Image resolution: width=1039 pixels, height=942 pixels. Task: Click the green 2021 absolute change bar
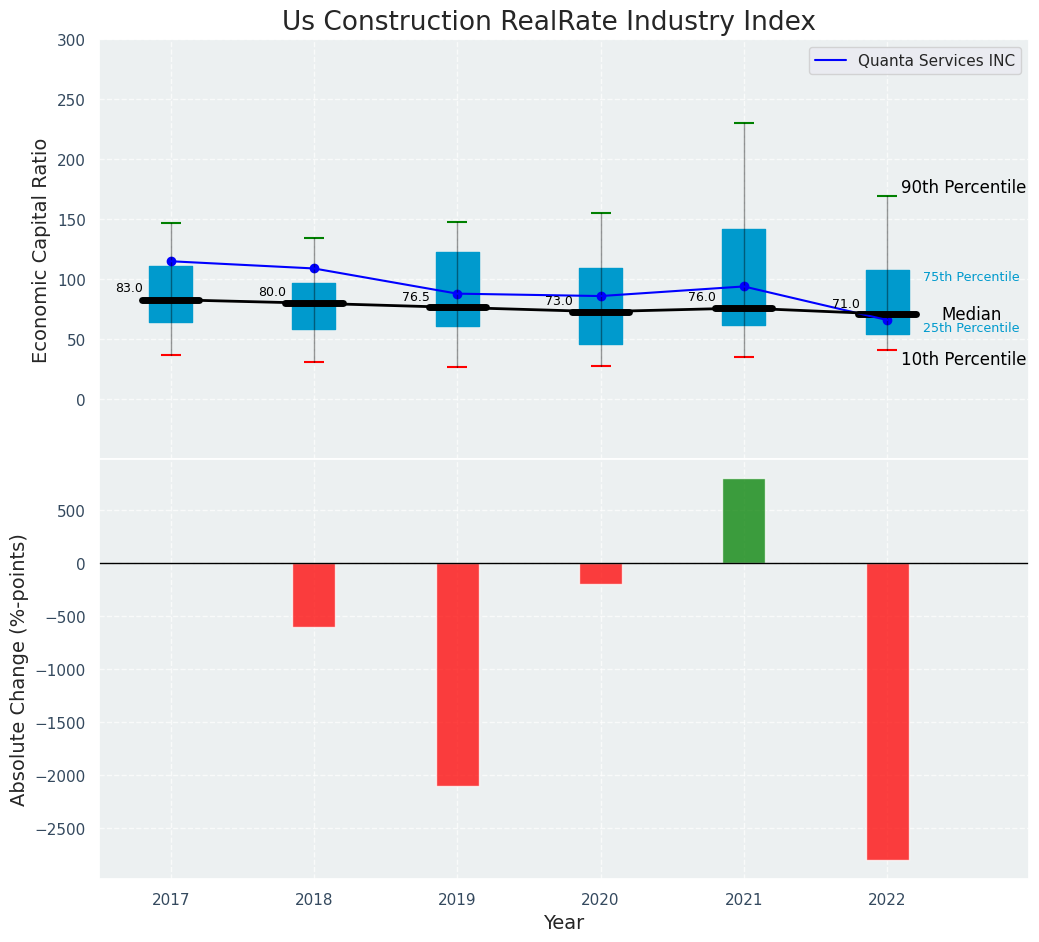tap(744, 521)
